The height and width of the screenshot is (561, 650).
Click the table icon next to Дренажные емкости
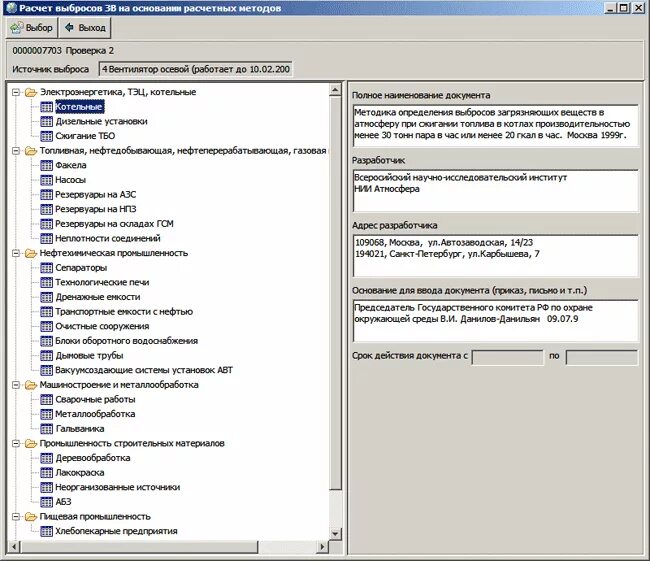click(x=46, y=297)
